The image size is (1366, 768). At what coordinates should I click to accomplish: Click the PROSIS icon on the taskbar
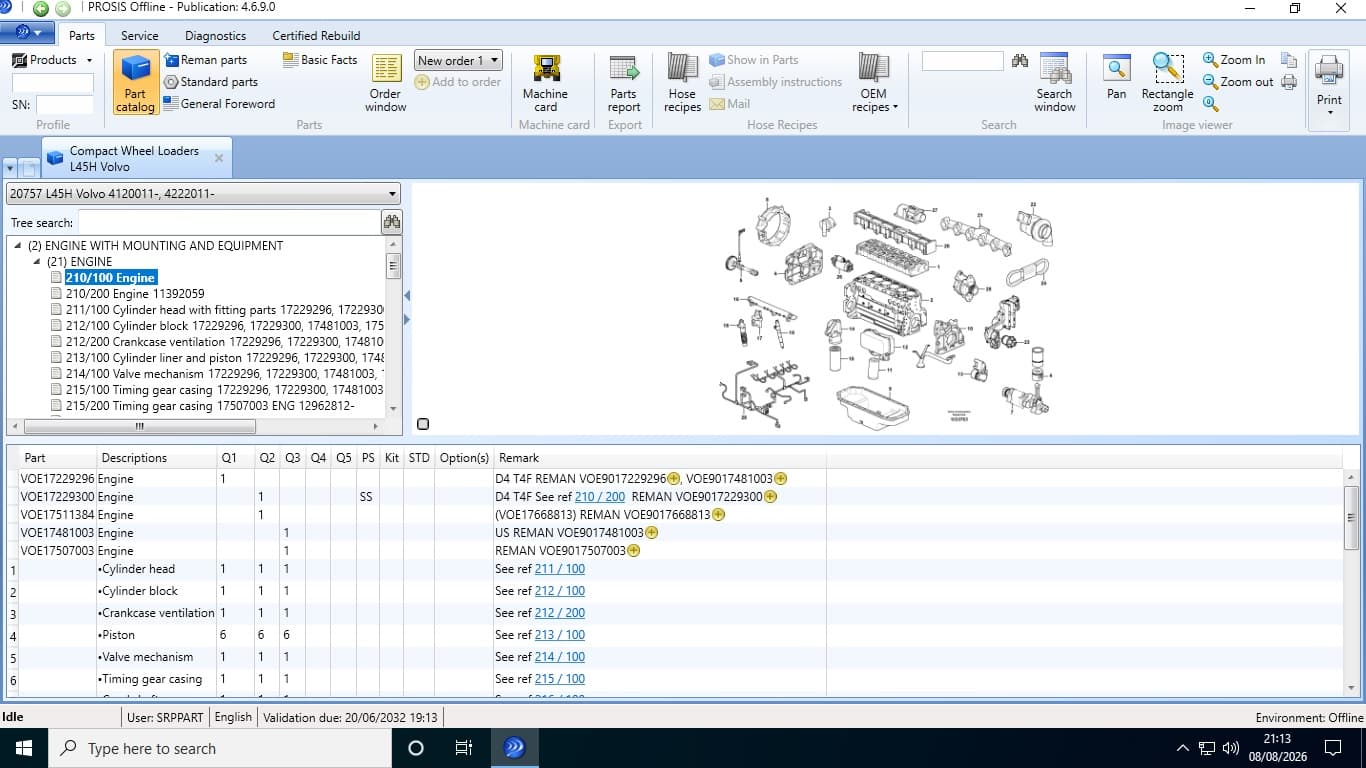point(514,748)
